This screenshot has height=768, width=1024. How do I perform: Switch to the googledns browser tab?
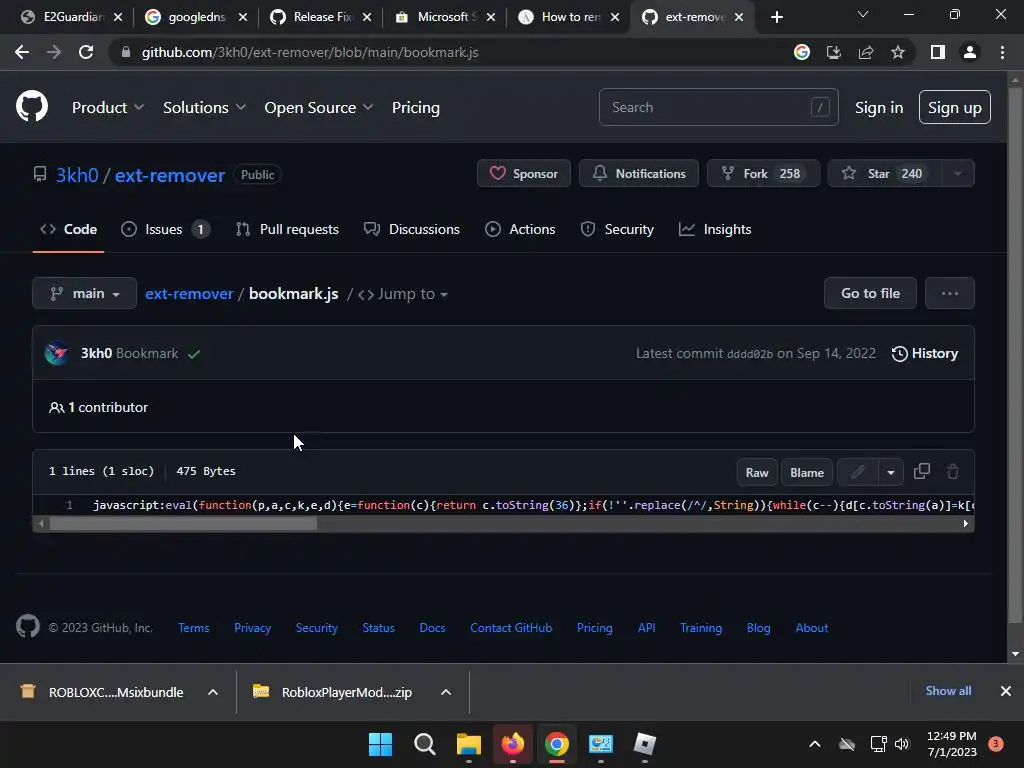tap(195, 17)
